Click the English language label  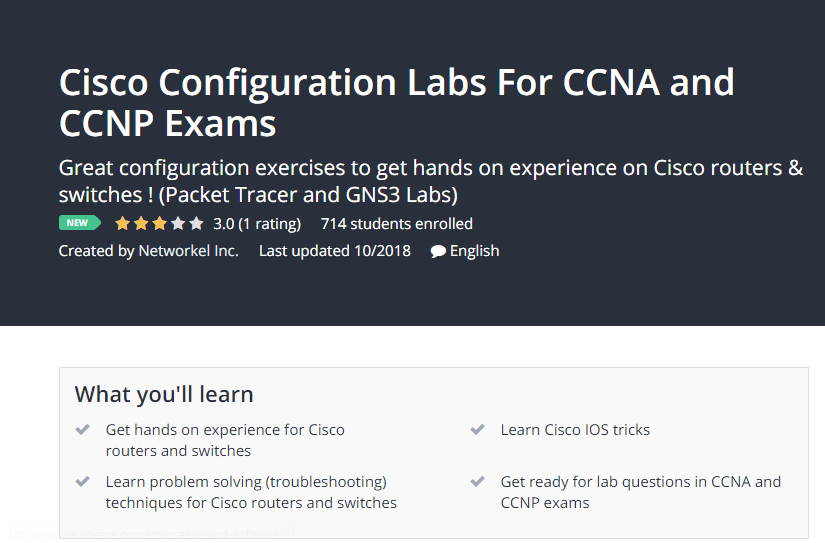pos(474,251)
